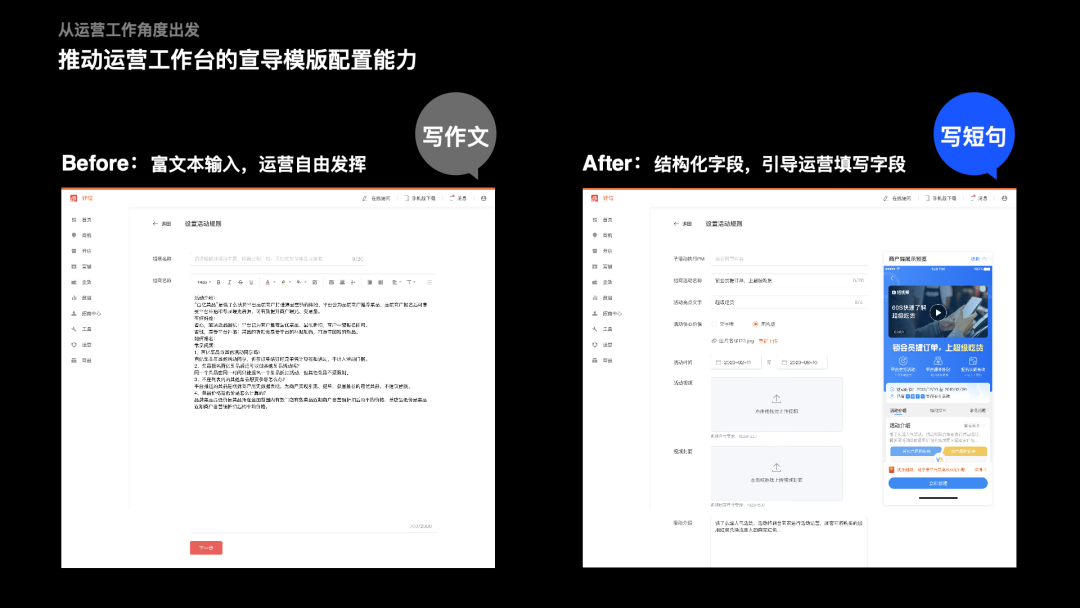Click middle white icon in phone preview banner
Image resolution: width=1080 pixels, height=608 pixels.
[x=937, y=361]
